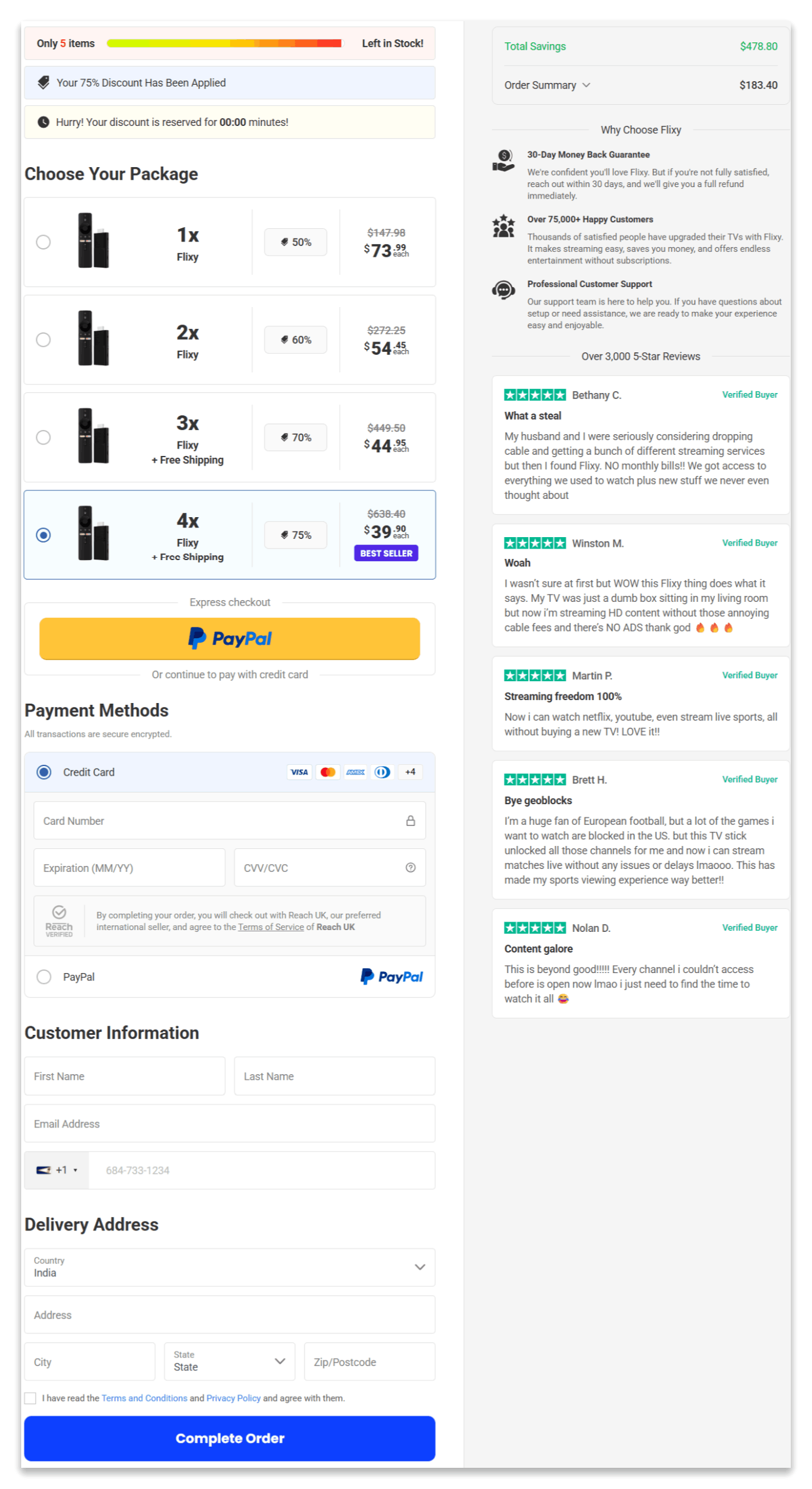Screen dimensions: 812x1489
Task: Click the lock icon in Card Number field
Action: coord(411,820)
